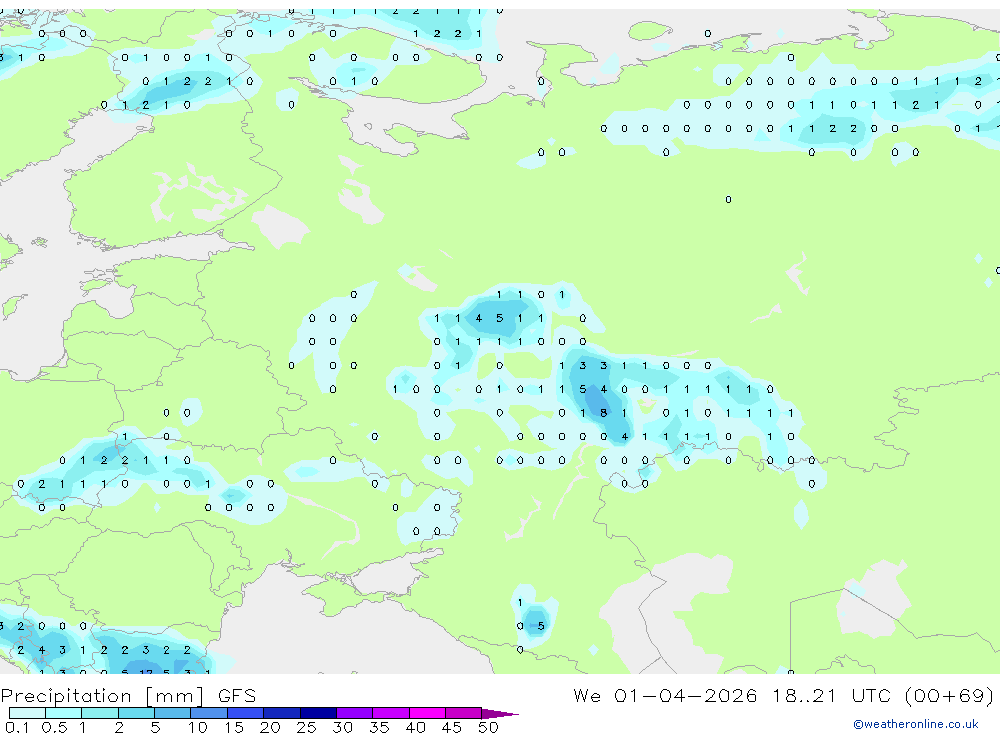Viewport: 1000px width, 733px height.
Task: Click the 45–50 mm legend color box
Action: click(x=464, y=713)
